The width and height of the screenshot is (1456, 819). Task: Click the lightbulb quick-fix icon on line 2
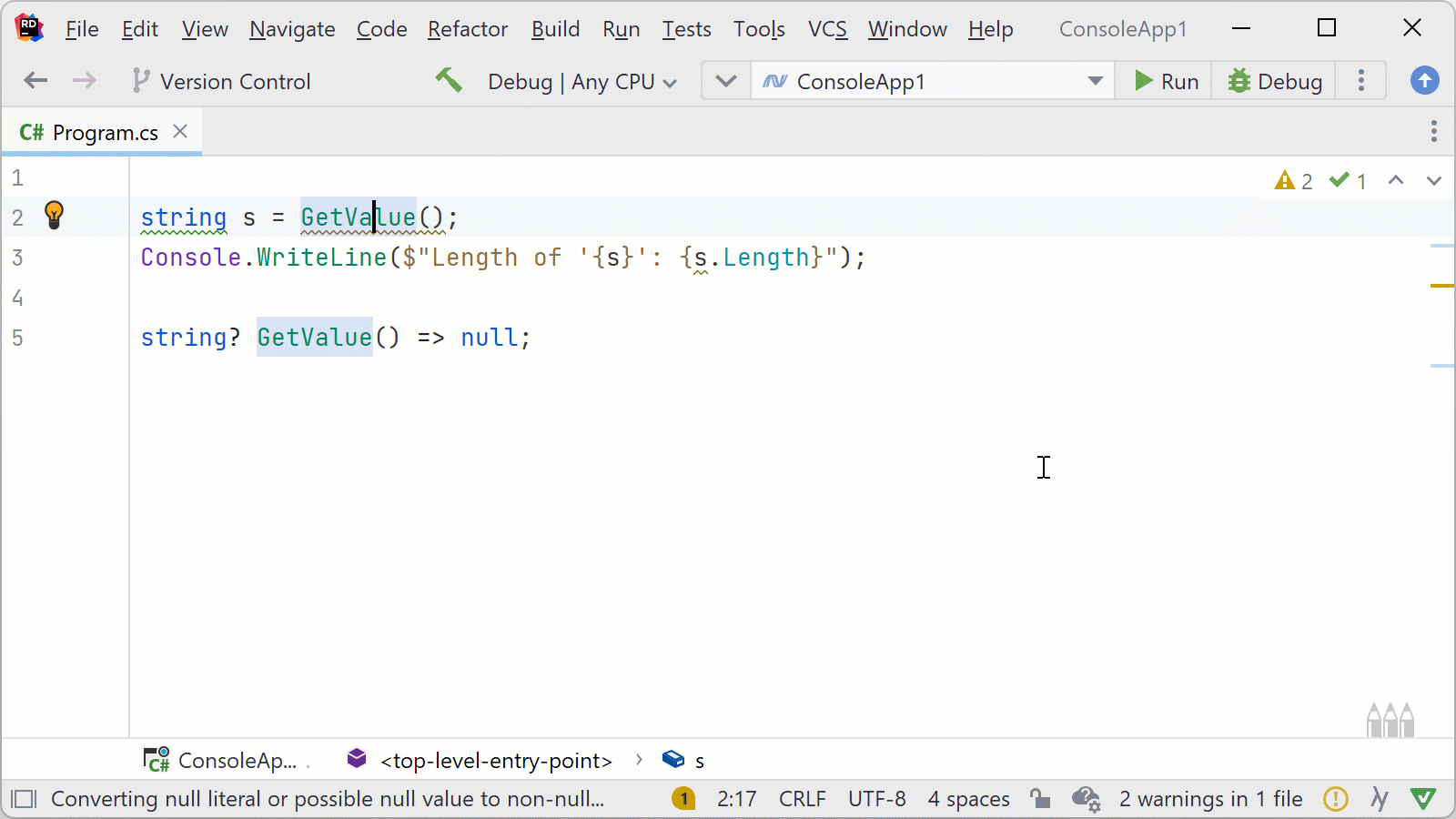click(x=54, y=217)
